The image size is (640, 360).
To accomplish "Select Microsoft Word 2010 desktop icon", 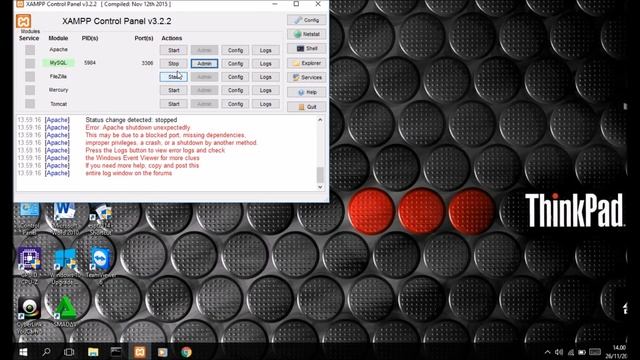I will [64, 218].
